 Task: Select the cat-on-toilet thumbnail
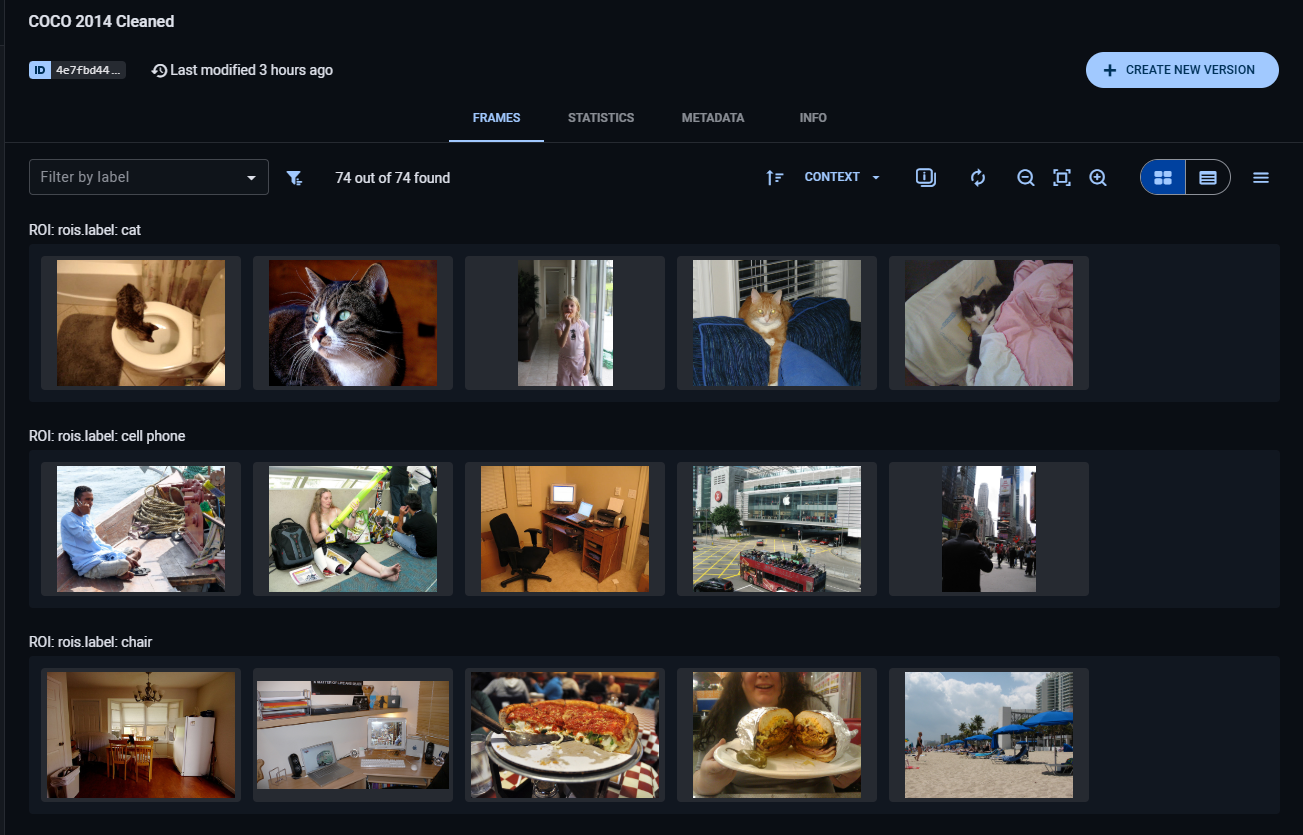(140, 322)
